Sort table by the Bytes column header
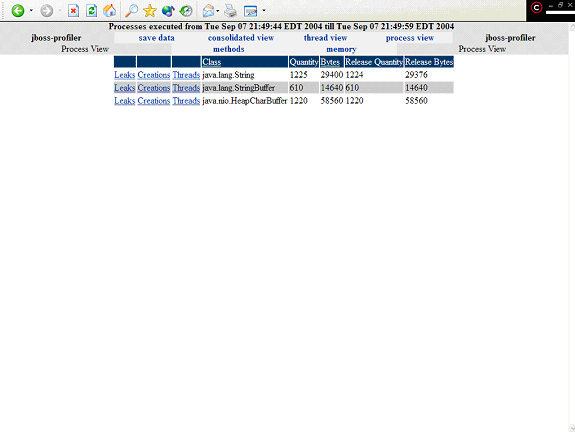 point(330,62)
